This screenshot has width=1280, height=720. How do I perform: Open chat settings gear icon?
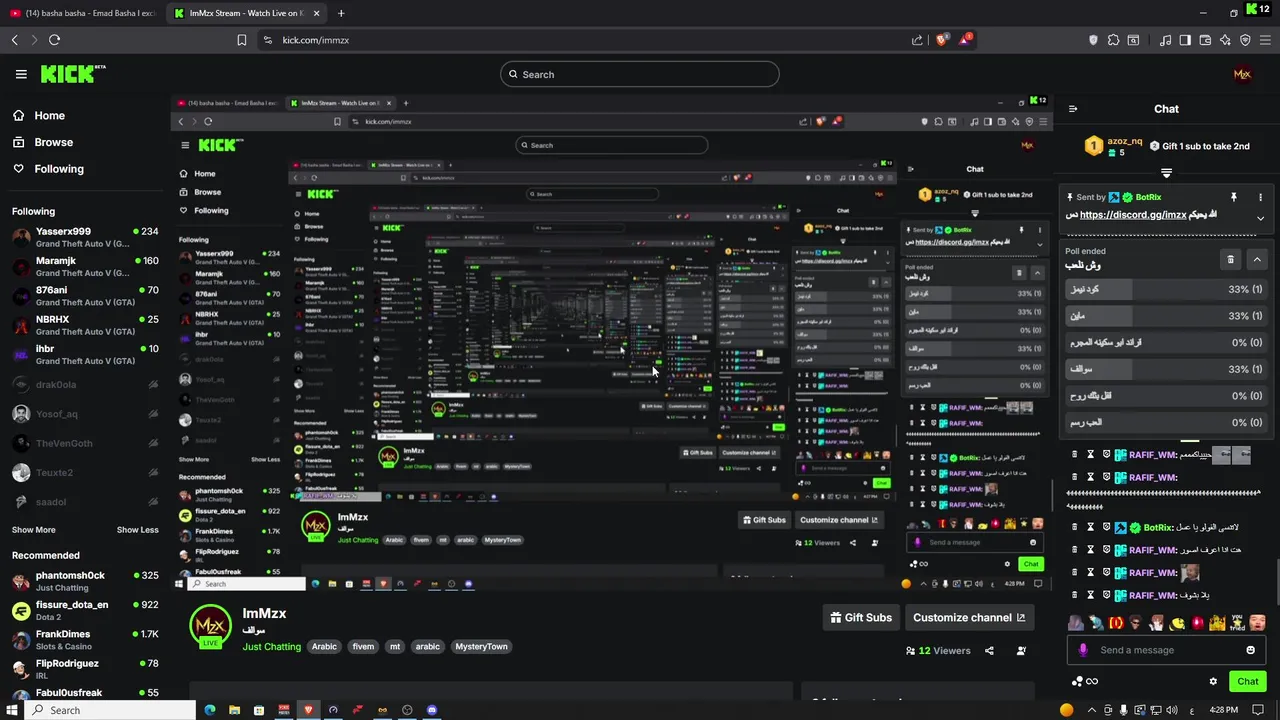click(1213, 681)
